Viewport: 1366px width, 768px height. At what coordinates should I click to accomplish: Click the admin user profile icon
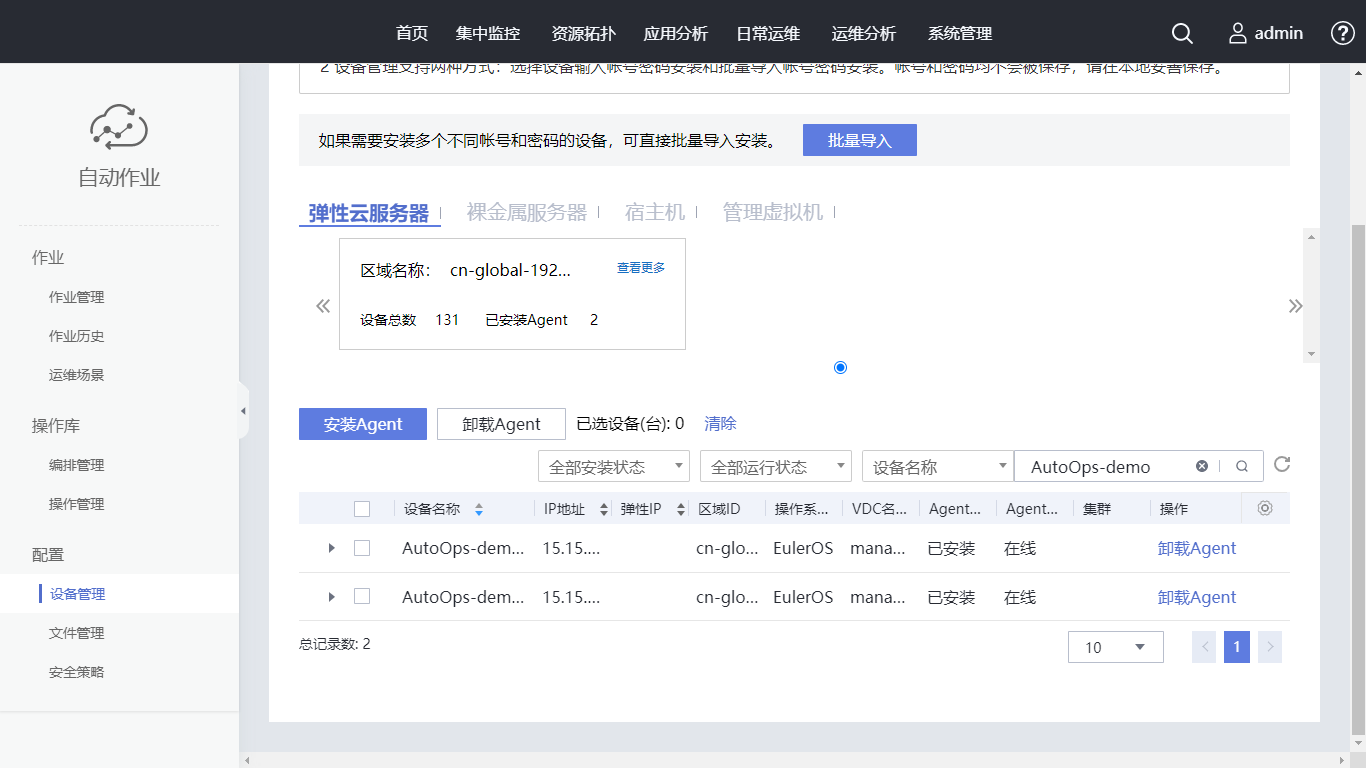[x=1238, y=33]
